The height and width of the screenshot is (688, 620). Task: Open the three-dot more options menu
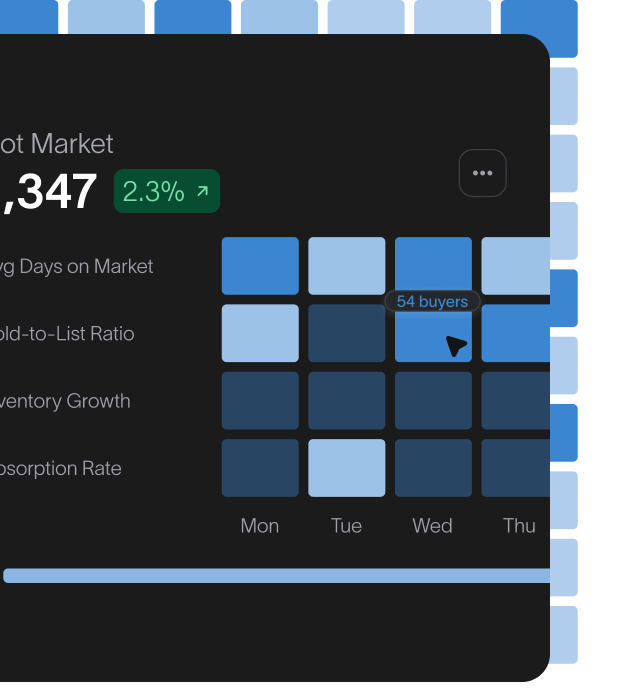click(482, 173)
